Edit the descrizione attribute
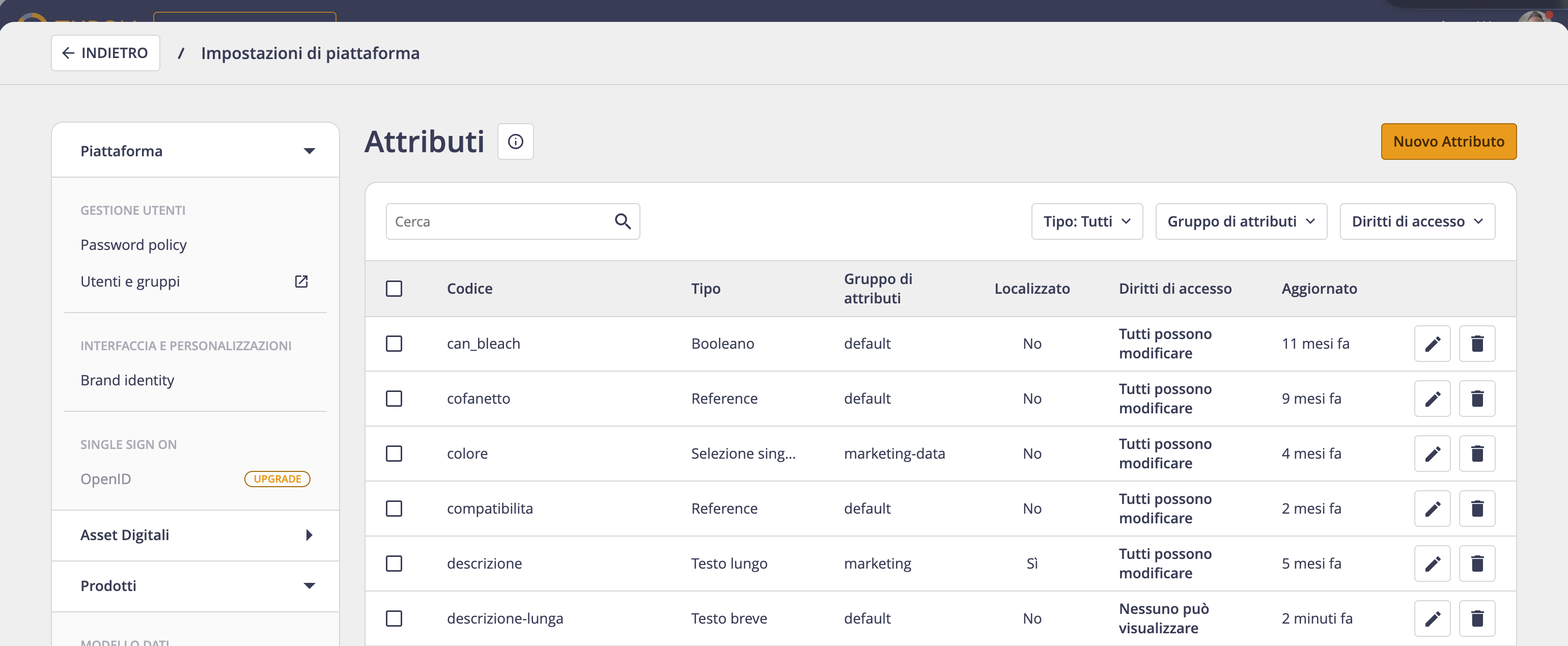1568x646 pixels. coord(1432,564)
